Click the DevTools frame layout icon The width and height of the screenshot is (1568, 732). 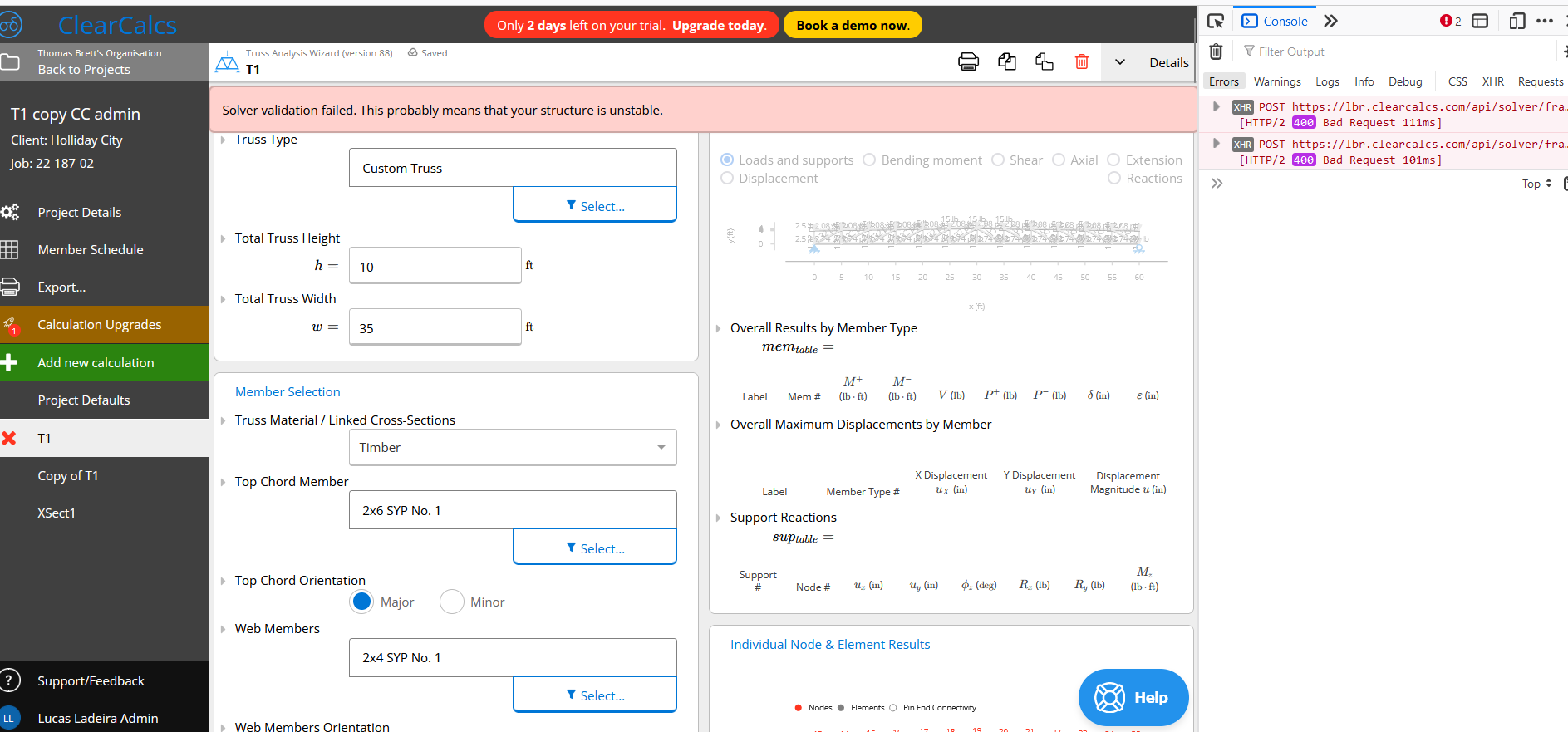(1480, 21)
